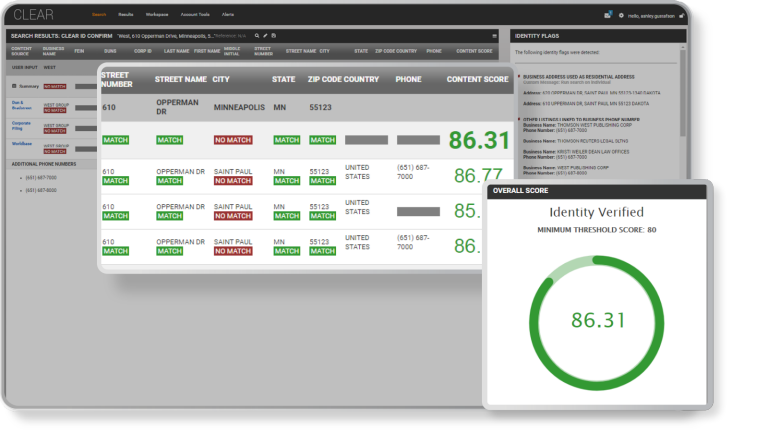This screenshot has height=432, width=768.
Task: Click the pencil edit search icon
Action: coord(265,35)
